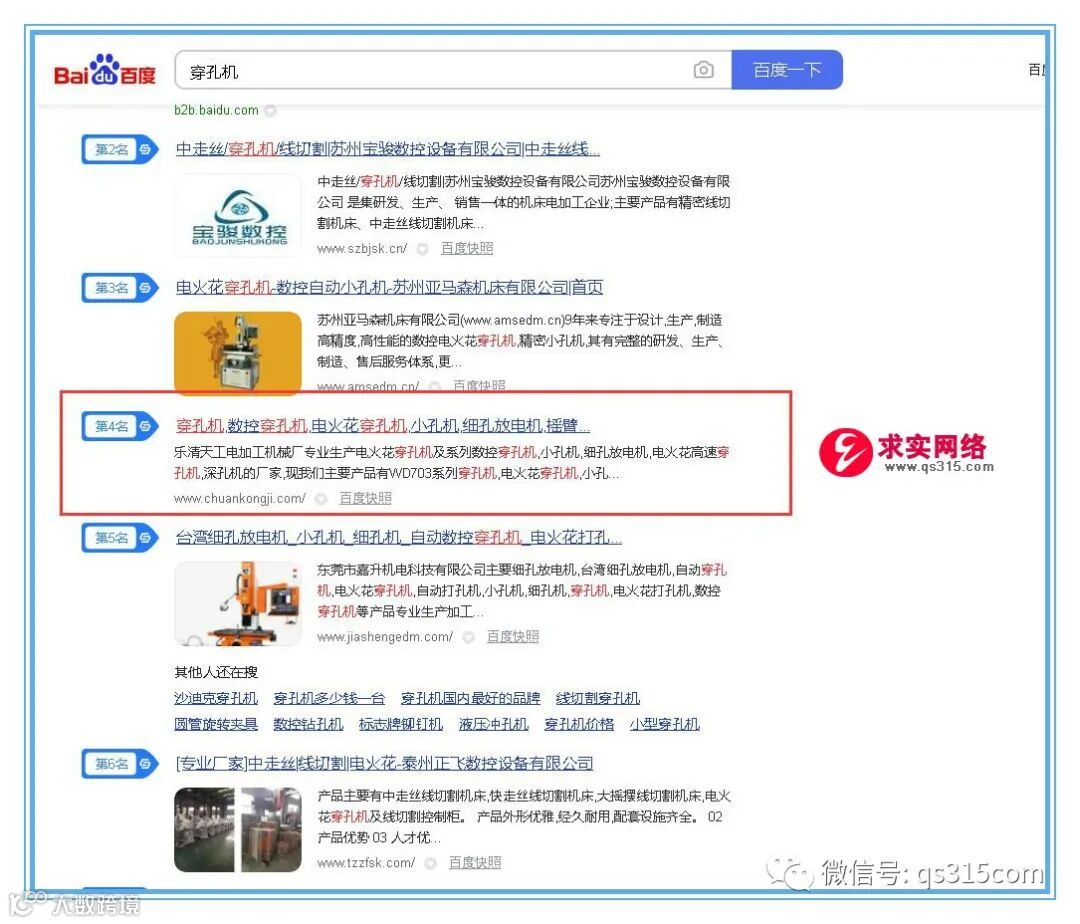Viewport: 1080px width, 924px height.
Task: Select related search 标志牌铆钉机
Action: (x=401, y=724)
